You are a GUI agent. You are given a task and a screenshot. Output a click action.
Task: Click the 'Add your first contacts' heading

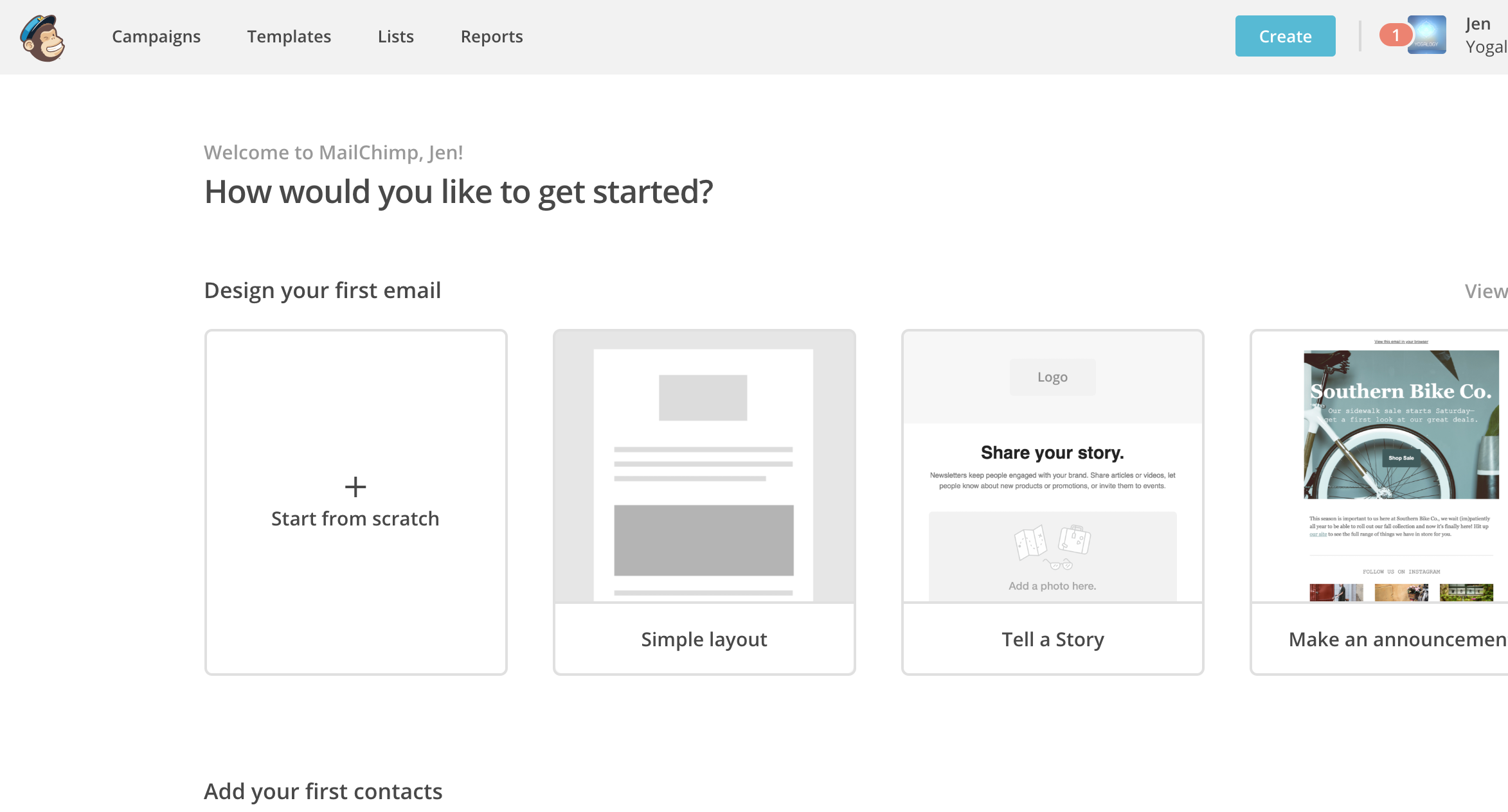(x=323, y=791)
